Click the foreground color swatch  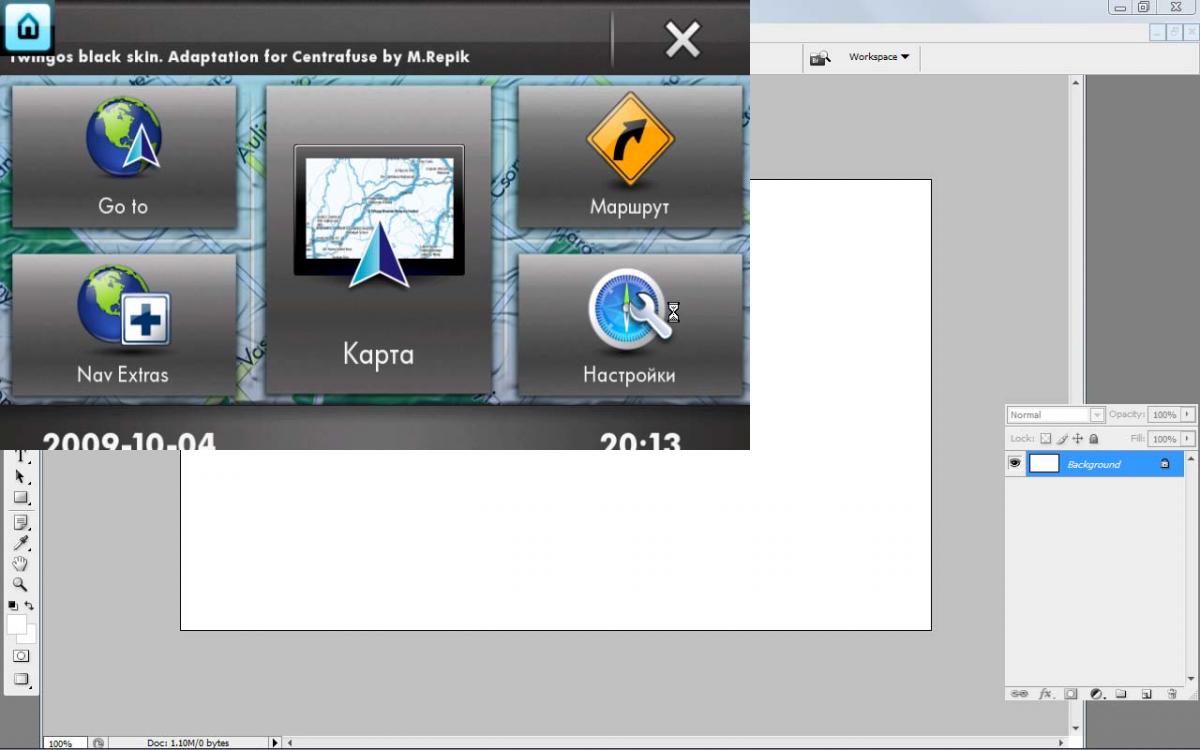(x=17, y=625)
